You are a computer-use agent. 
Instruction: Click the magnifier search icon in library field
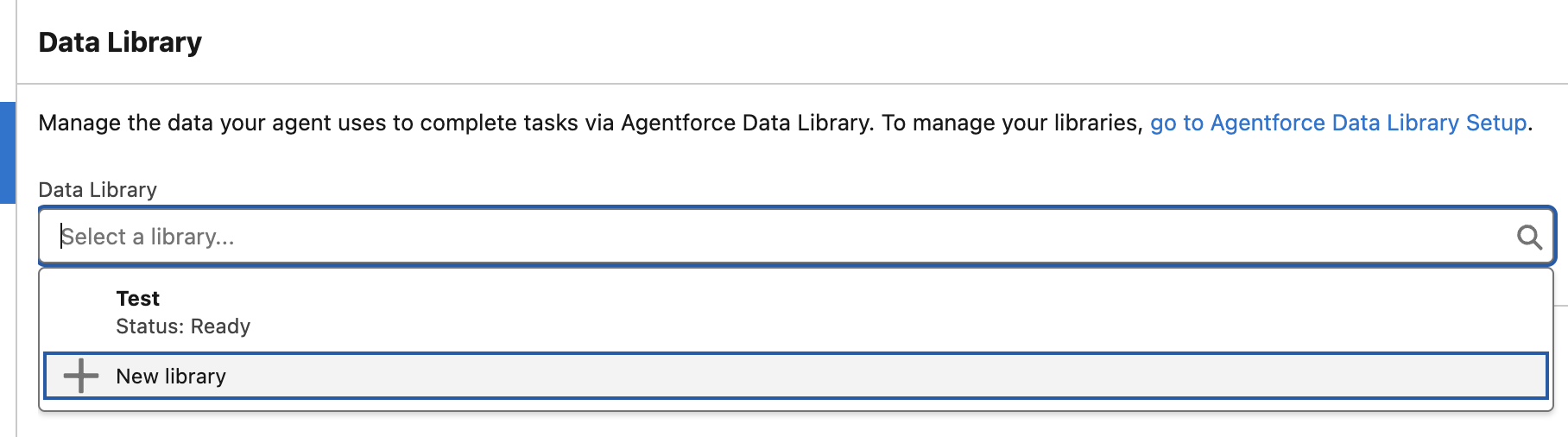coord(1529,237)
